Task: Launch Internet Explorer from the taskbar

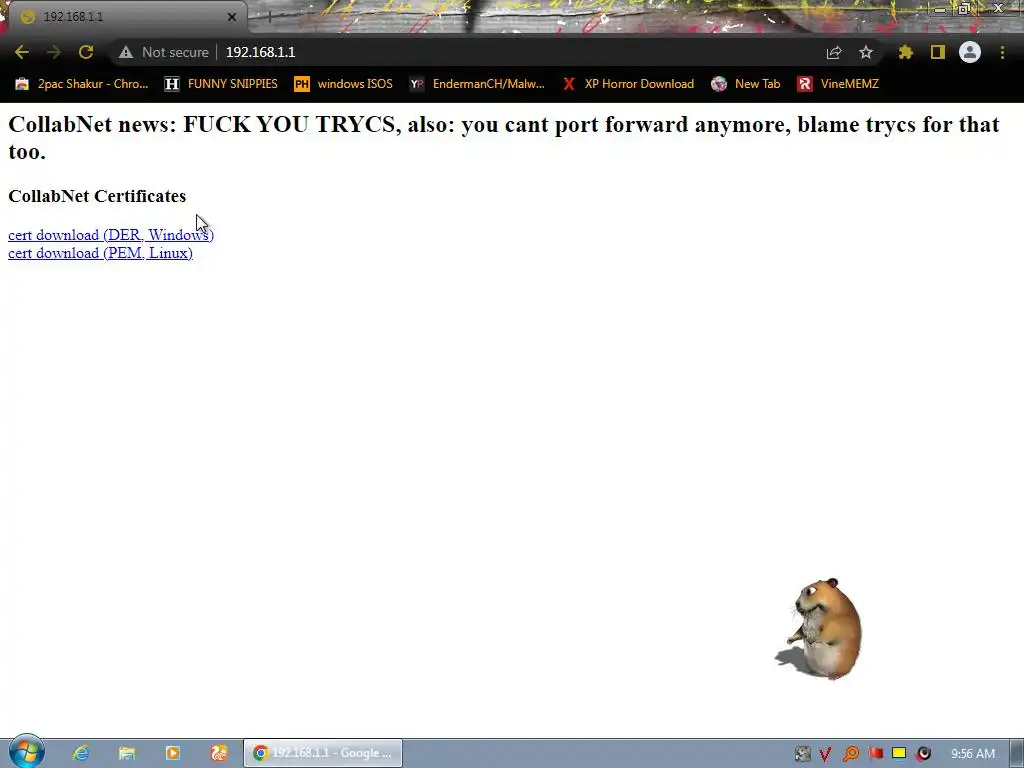Action: [81, 753]
